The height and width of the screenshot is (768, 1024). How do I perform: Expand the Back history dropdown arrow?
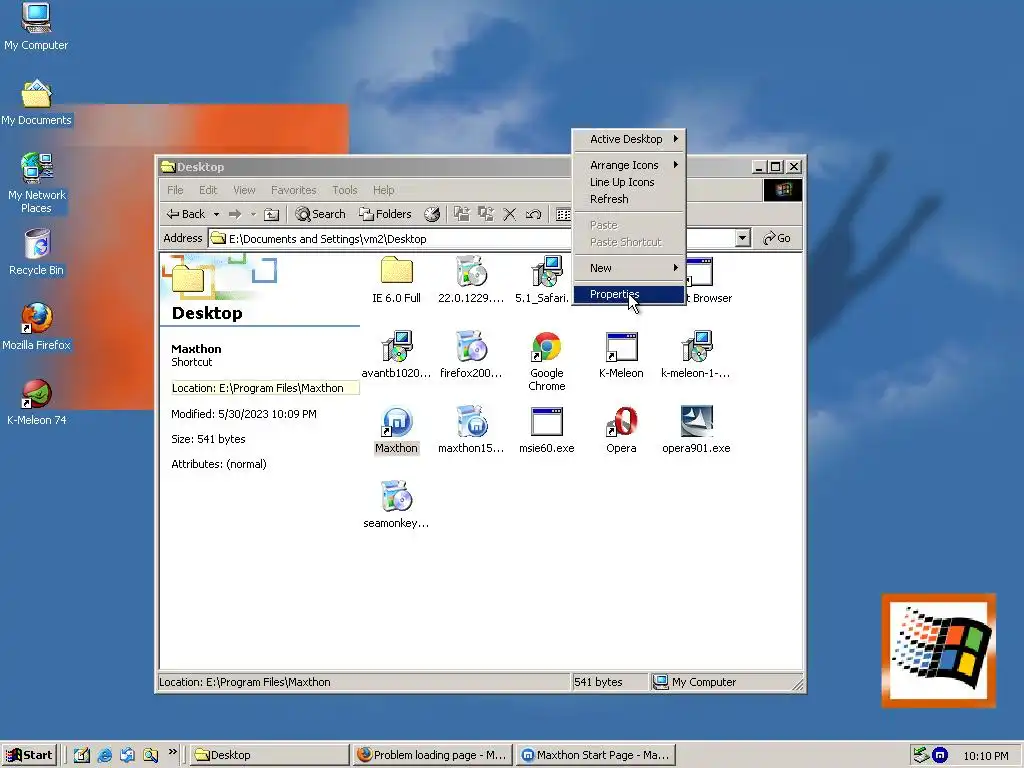coord(216,214)
